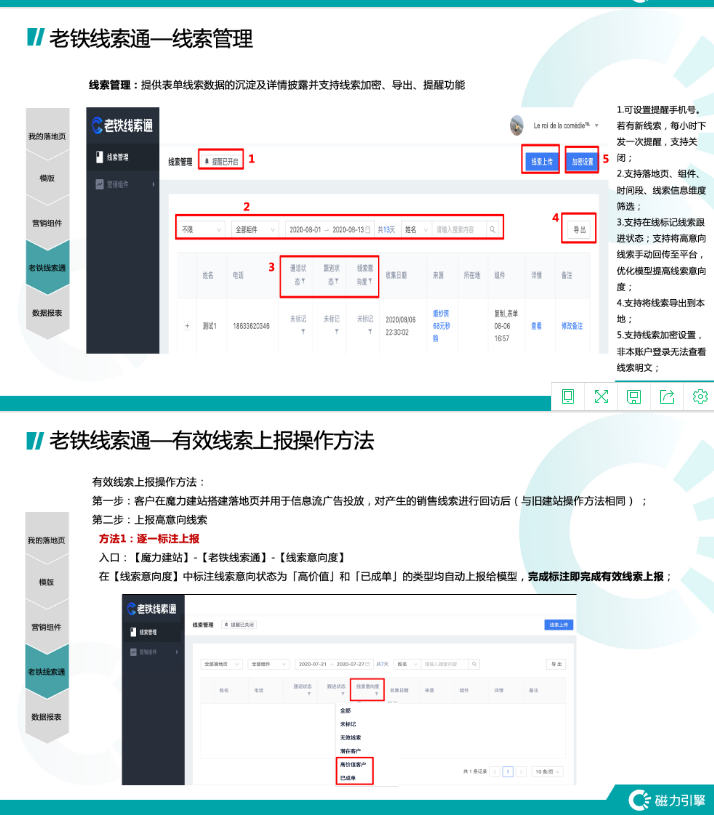
Task: Choose 已成单 from the intent filter menu
Action: point(348,778)
